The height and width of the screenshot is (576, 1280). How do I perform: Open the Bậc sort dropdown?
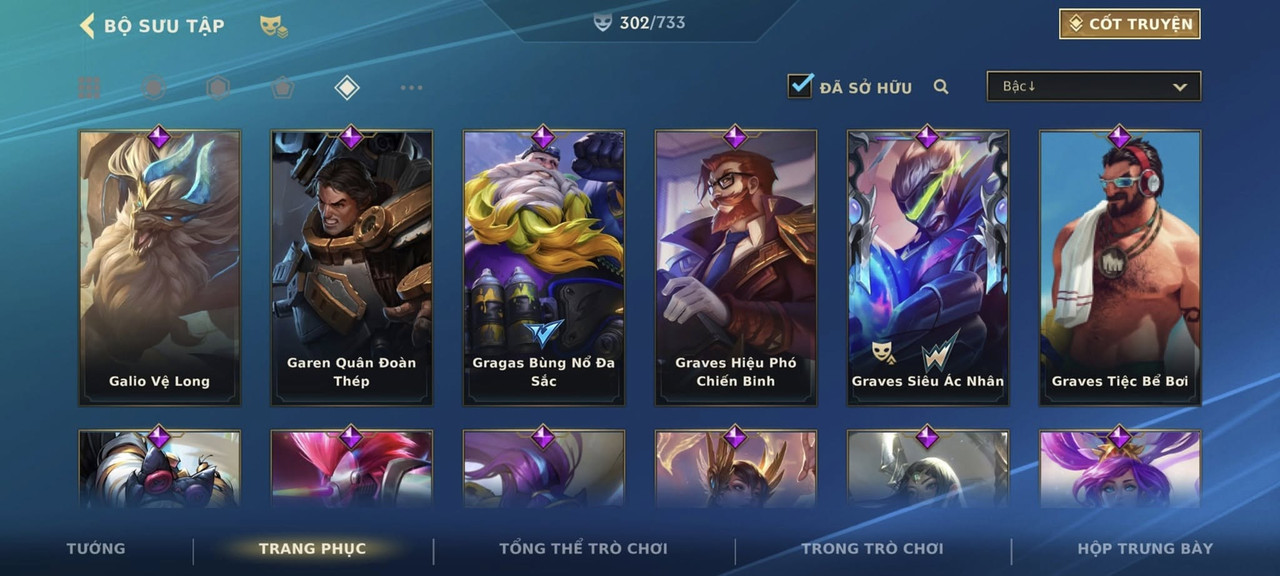pos(1094,87)
